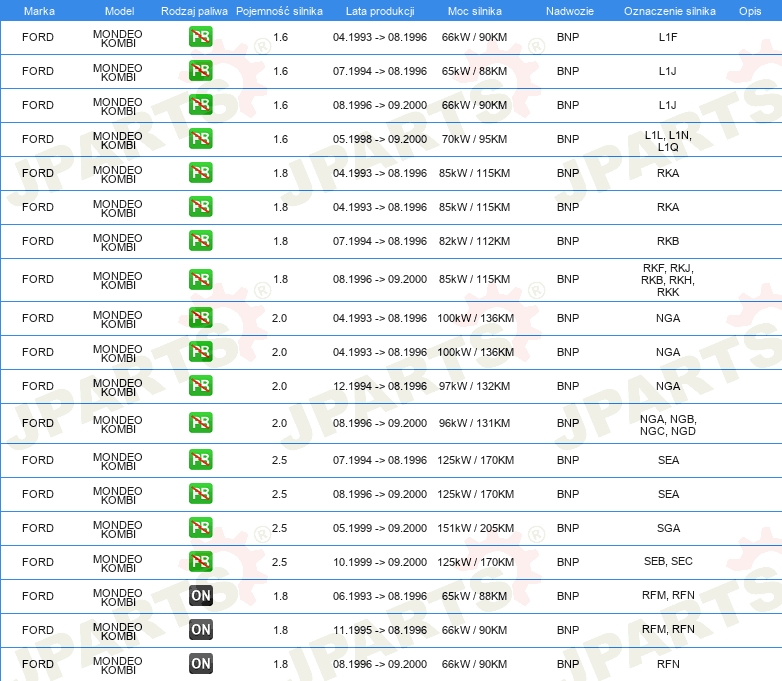Click the petrol icon in the L1J 08.1996 -> 09.2000 row
Image resolution: width=782 pixels, height=681 pixels.
pyautogui.click(x=200, y=105)
